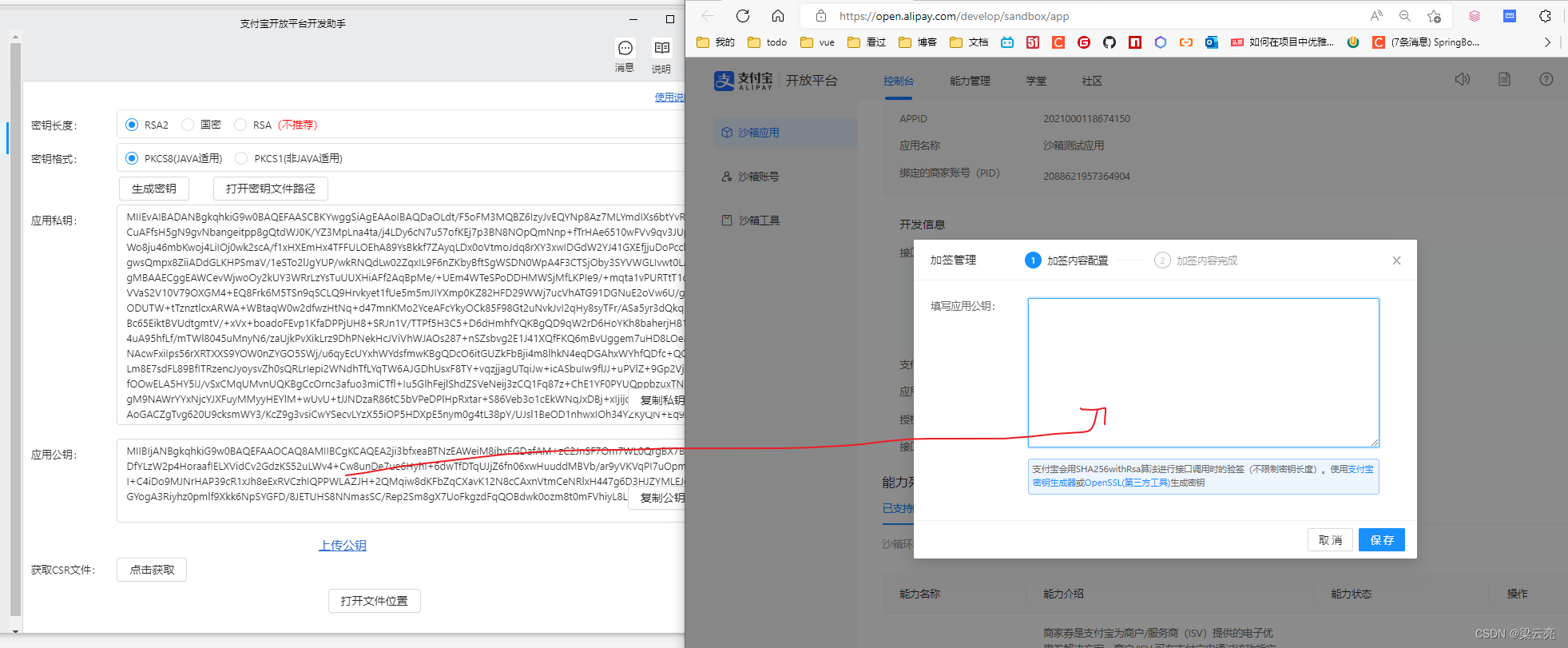Close the 加签管理 dialog with the X
This screenshot has width=1568, height=648.
[1396, 260]
